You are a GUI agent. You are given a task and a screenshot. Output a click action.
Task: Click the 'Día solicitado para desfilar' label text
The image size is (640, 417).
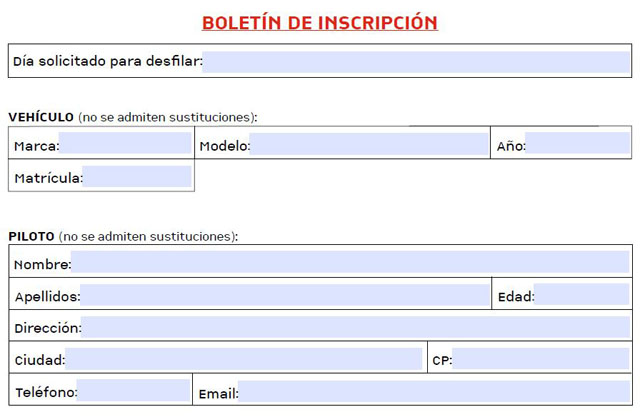tap(107, 62)
